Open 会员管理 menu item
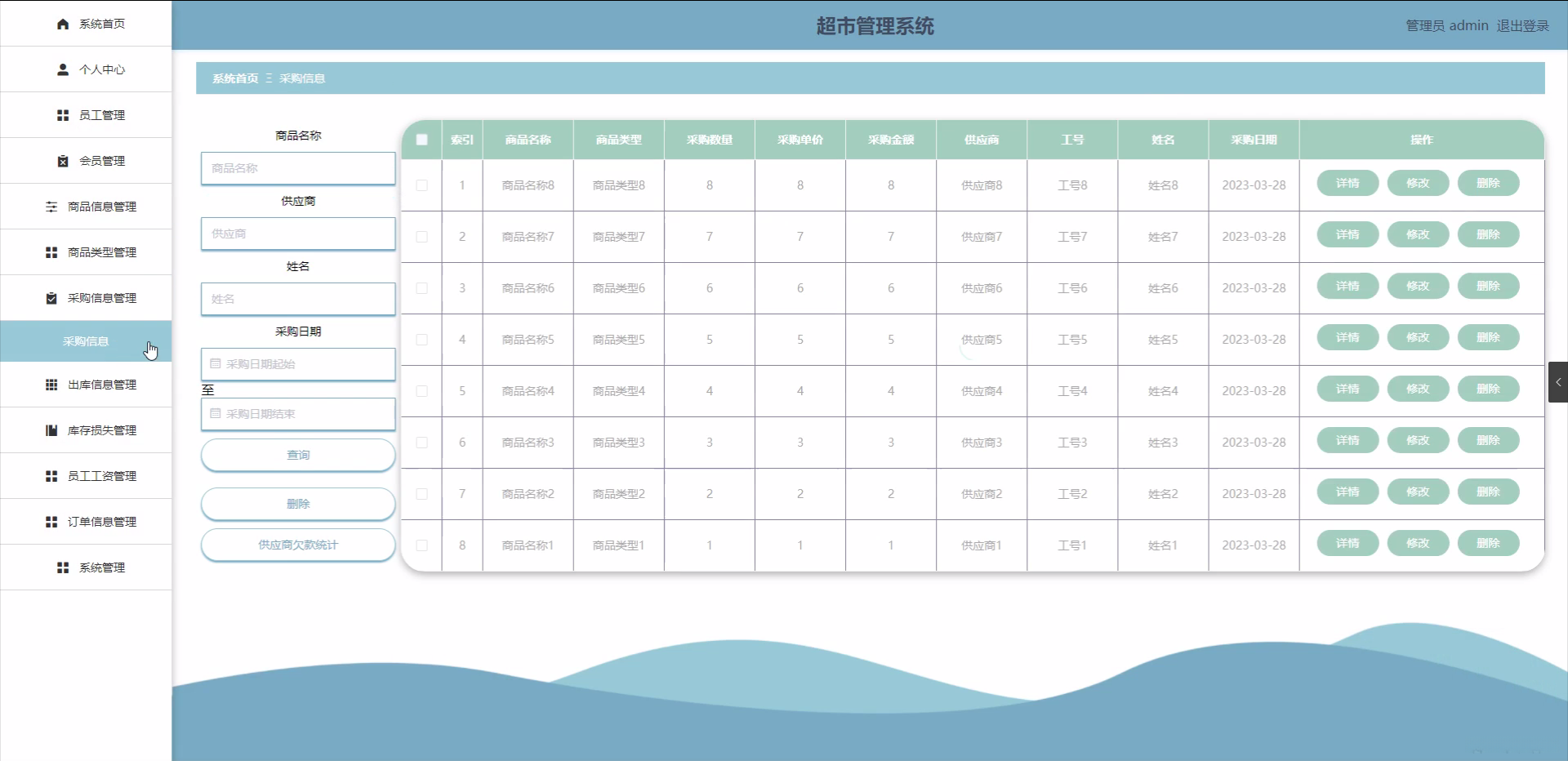This screenshot has width=1568, height=761. tap(86, 161)
